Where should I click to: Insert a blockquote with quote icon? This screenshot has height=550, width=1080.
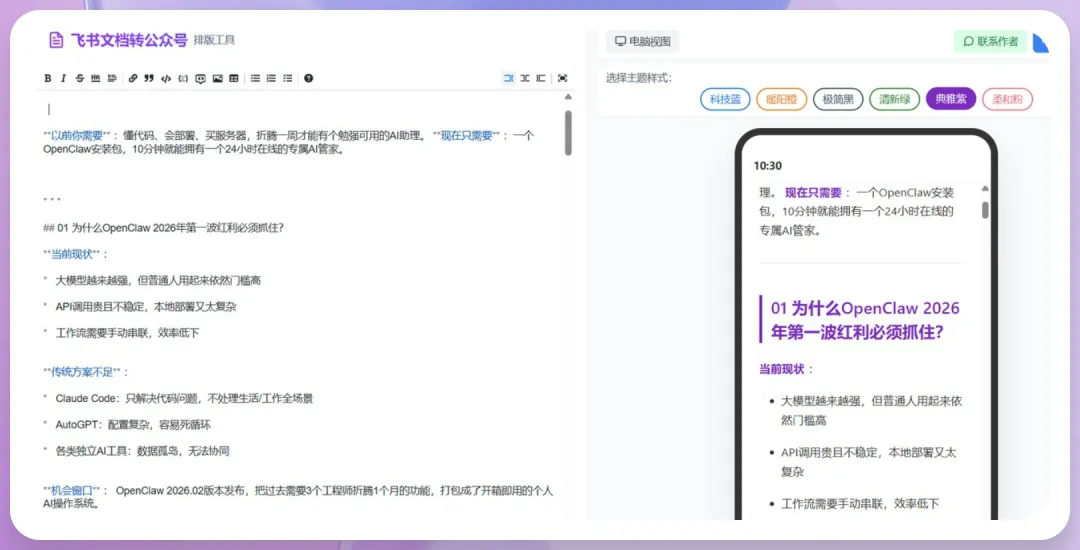click(x=149, y=78)
